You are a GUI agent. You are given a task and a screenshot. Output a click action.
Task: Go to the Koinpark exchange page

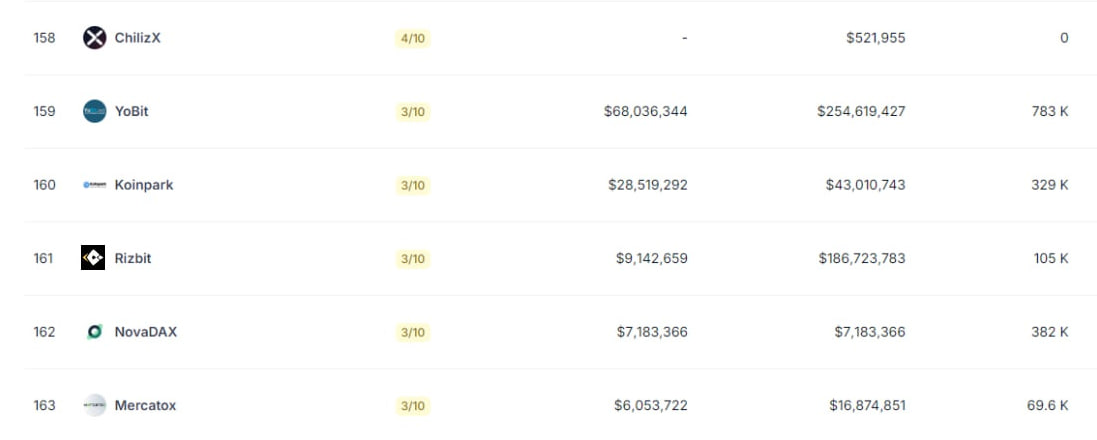144,185
